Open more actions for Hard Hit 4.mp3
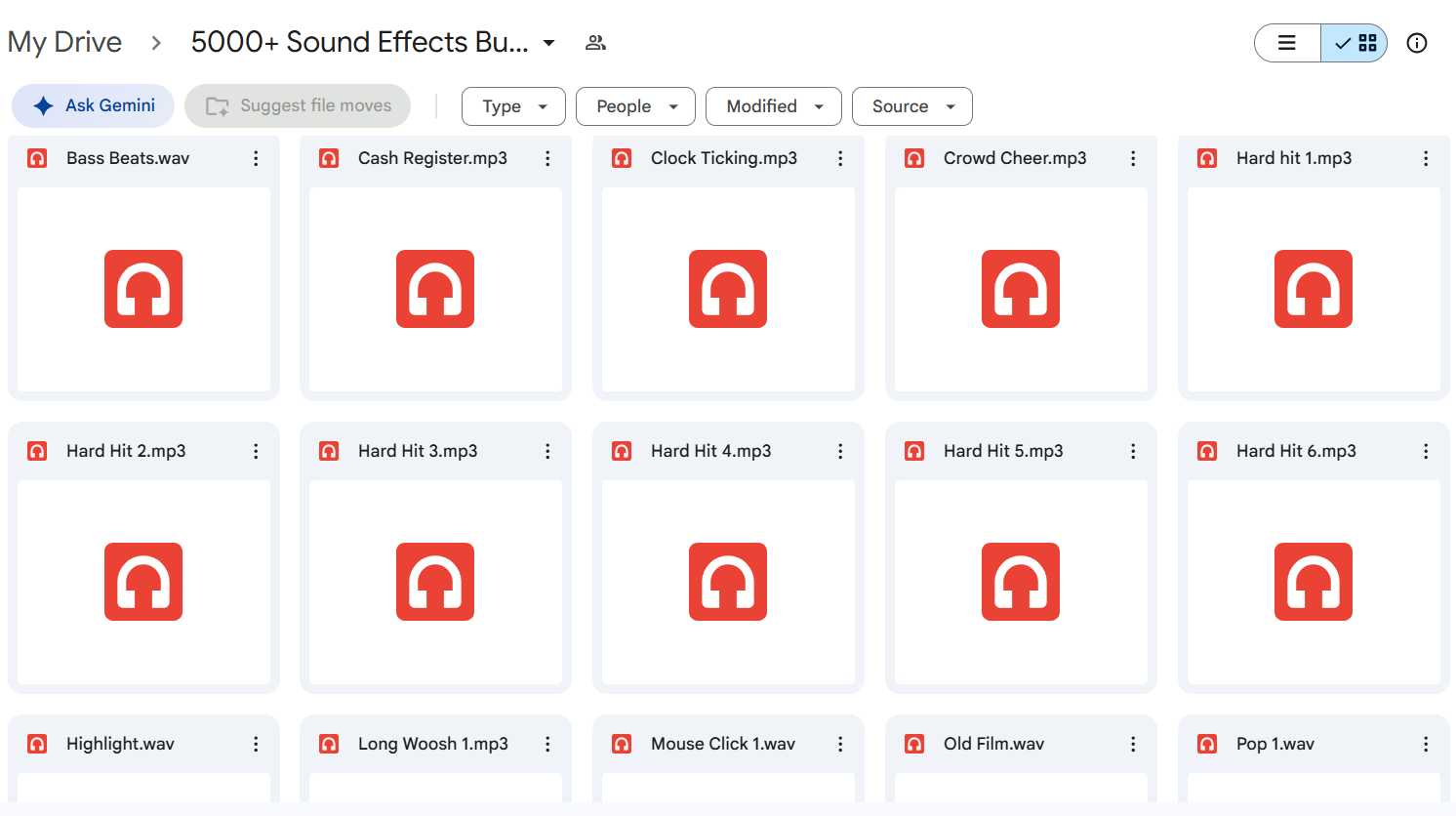Screen dimensions: 1456x816 [x=840, y=451]
